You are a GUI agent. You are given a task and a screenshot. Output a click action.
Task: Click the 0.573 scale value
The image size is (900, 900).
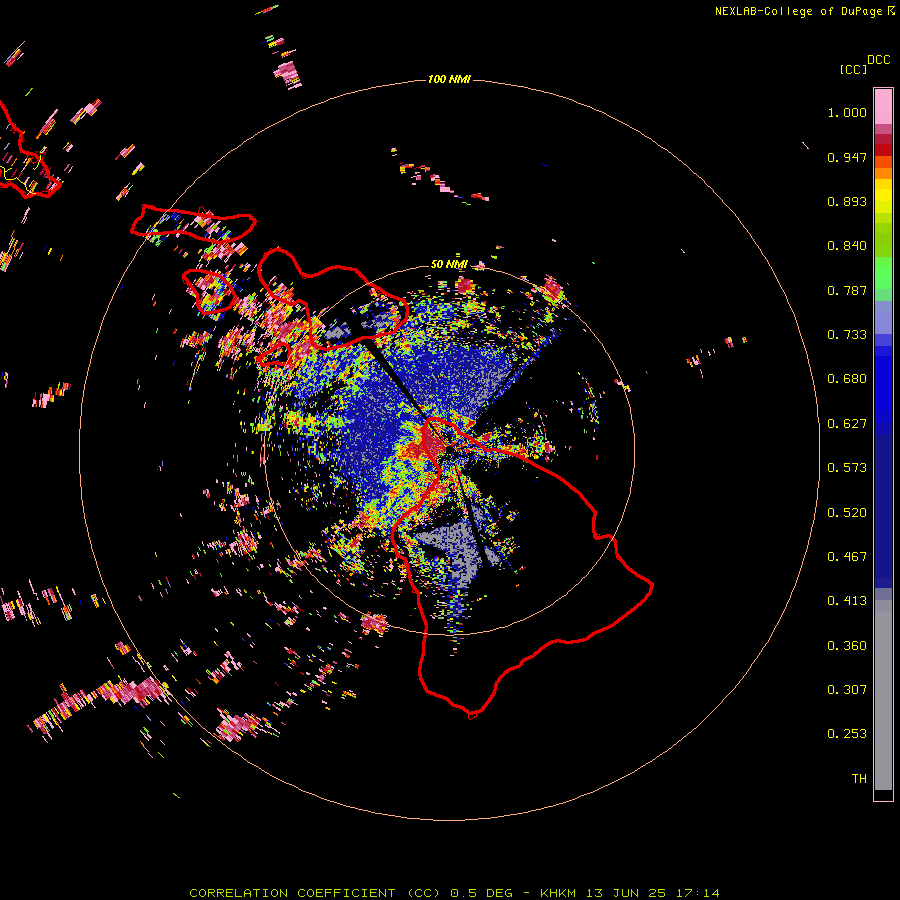[847, 468]
